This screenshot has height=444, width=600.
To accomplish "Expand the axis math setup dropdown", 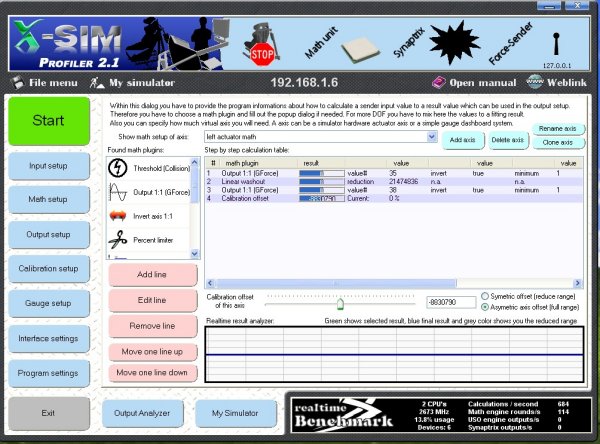I will click(432, 137).
